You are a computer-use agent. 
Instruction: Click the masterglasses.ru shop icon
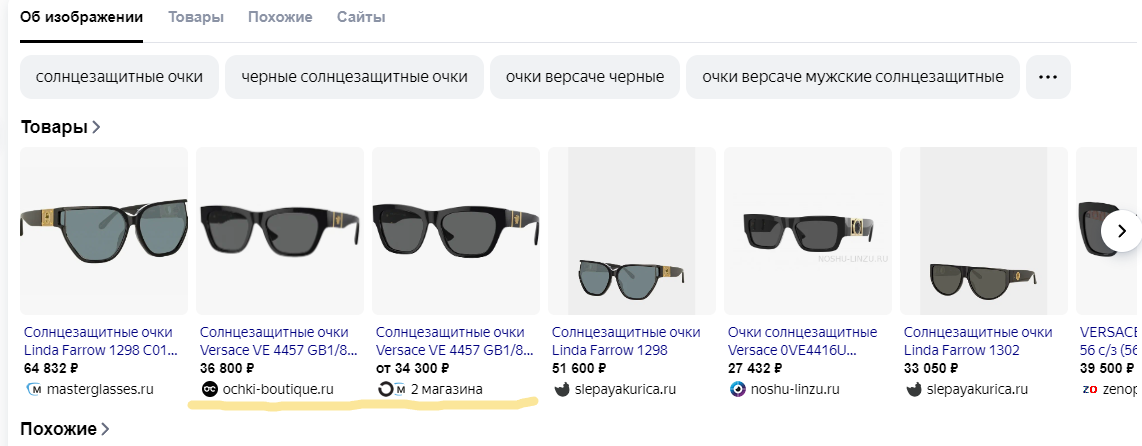point(33,389)
